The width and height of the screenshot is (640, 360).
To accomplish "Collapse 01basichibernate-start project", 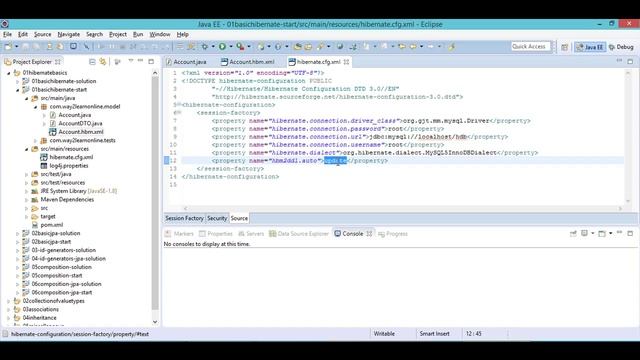I will click(18, 90).
